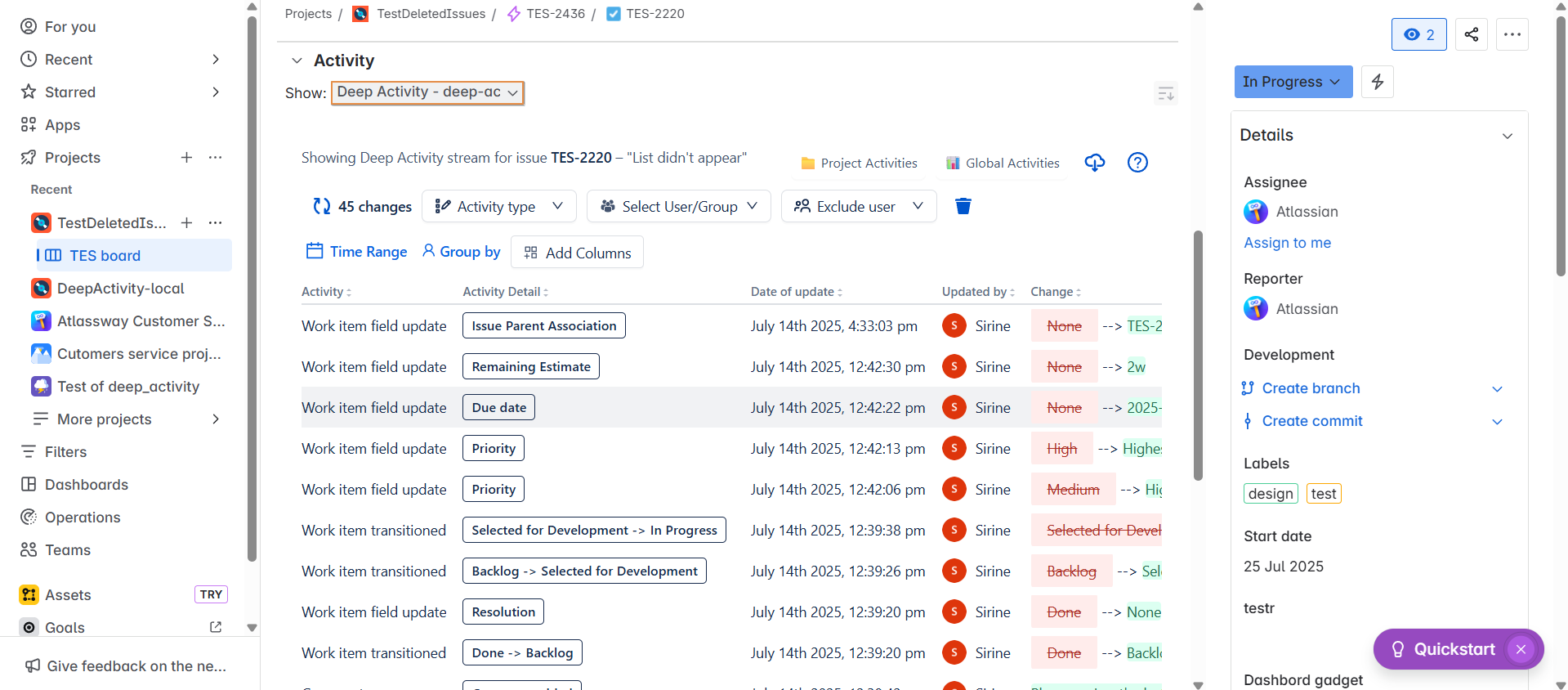Screen dimensions: 1568x690
Task: Open the three-dot more actions menu
Action: tap(1512, 34)
